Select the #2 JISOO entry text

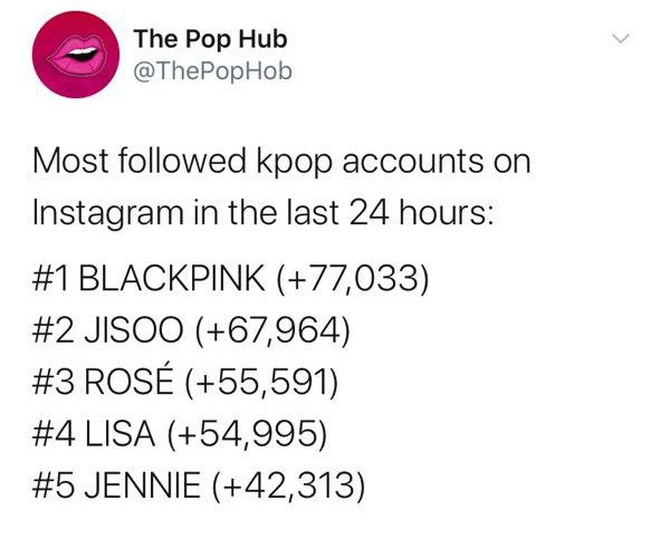(x=191, y=330)
